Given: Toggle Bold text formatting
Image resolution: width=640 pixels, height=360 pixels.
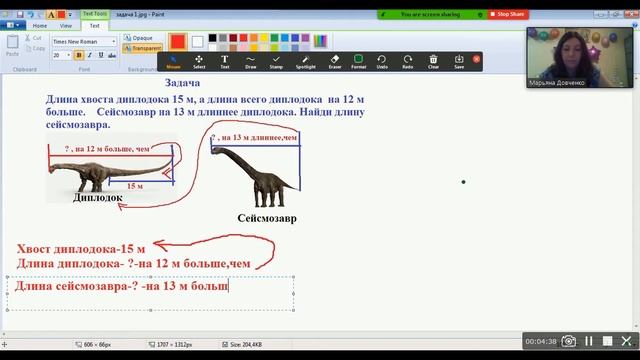Looking at the screenshot, I should pos(79,55).
